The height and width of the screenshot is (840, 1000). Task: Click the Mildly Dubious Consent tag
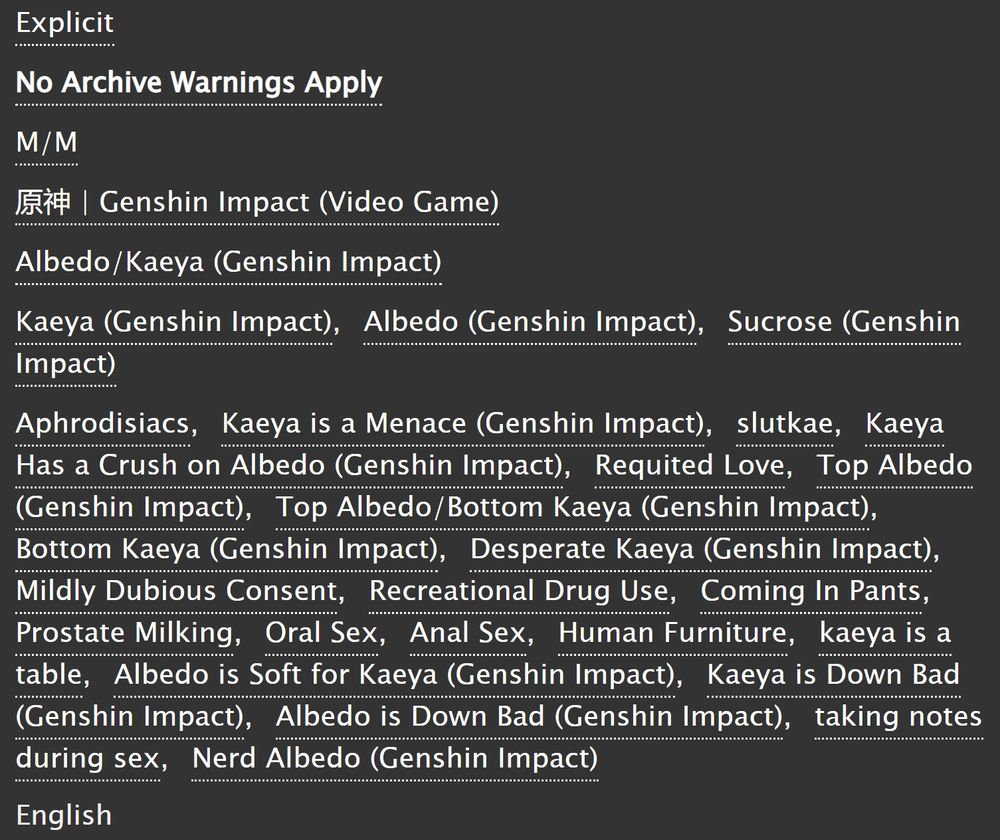176,591
